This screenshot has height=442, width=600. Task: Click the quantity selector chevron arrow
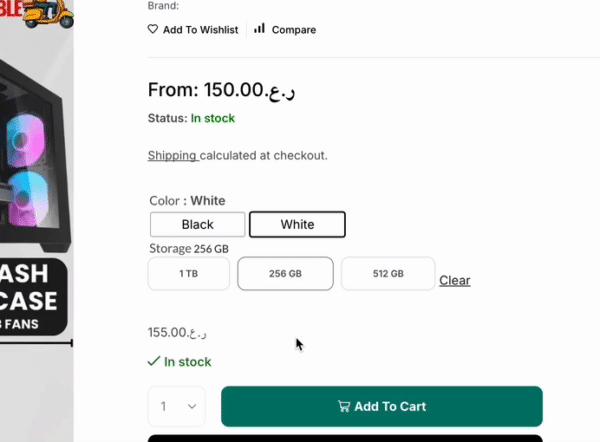click(x=192, y=407)
